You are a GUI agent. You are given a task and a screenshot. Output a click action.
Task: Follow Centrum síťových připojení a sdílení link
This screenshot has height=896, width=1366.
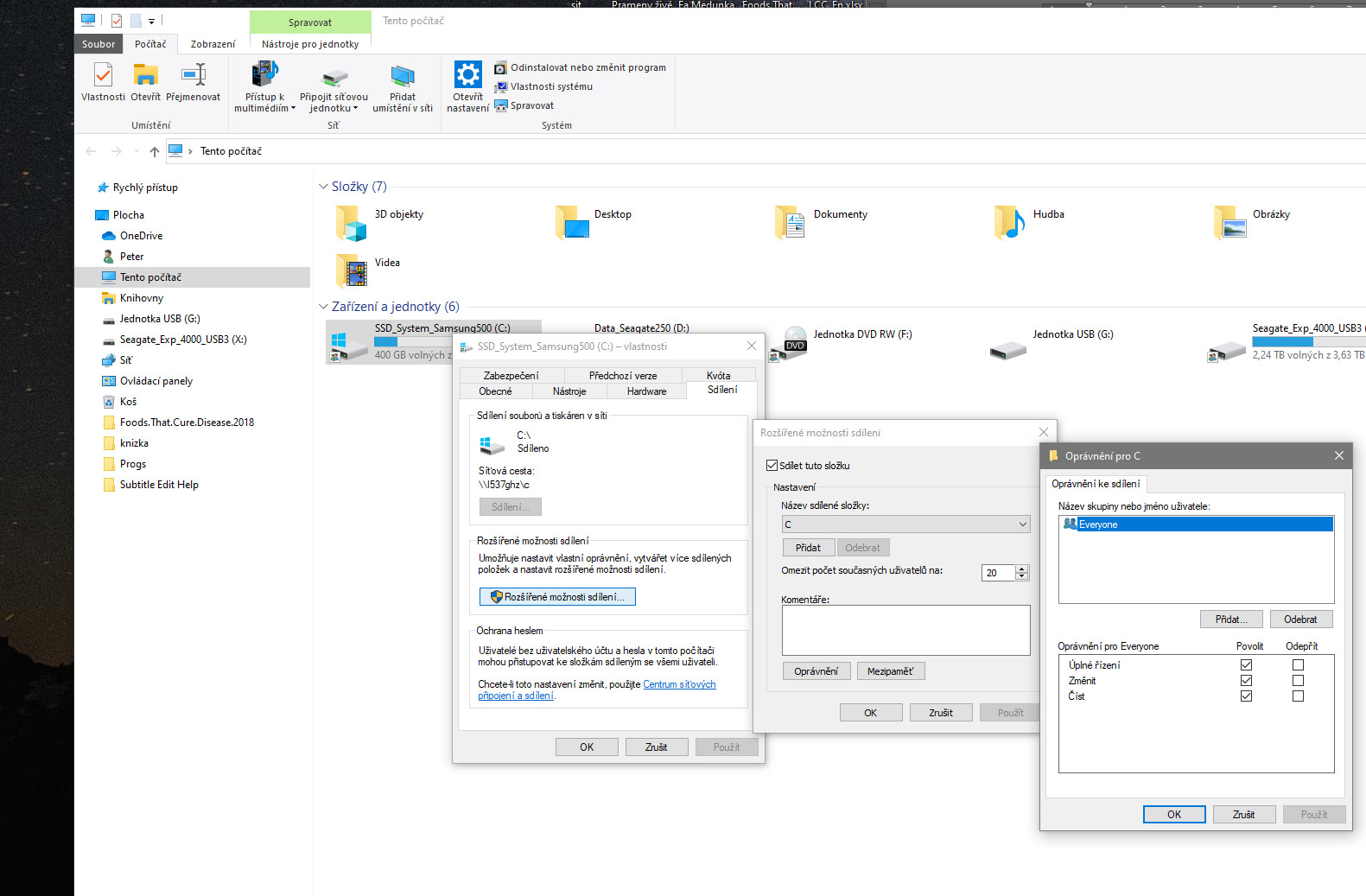(x=597, y=690)
